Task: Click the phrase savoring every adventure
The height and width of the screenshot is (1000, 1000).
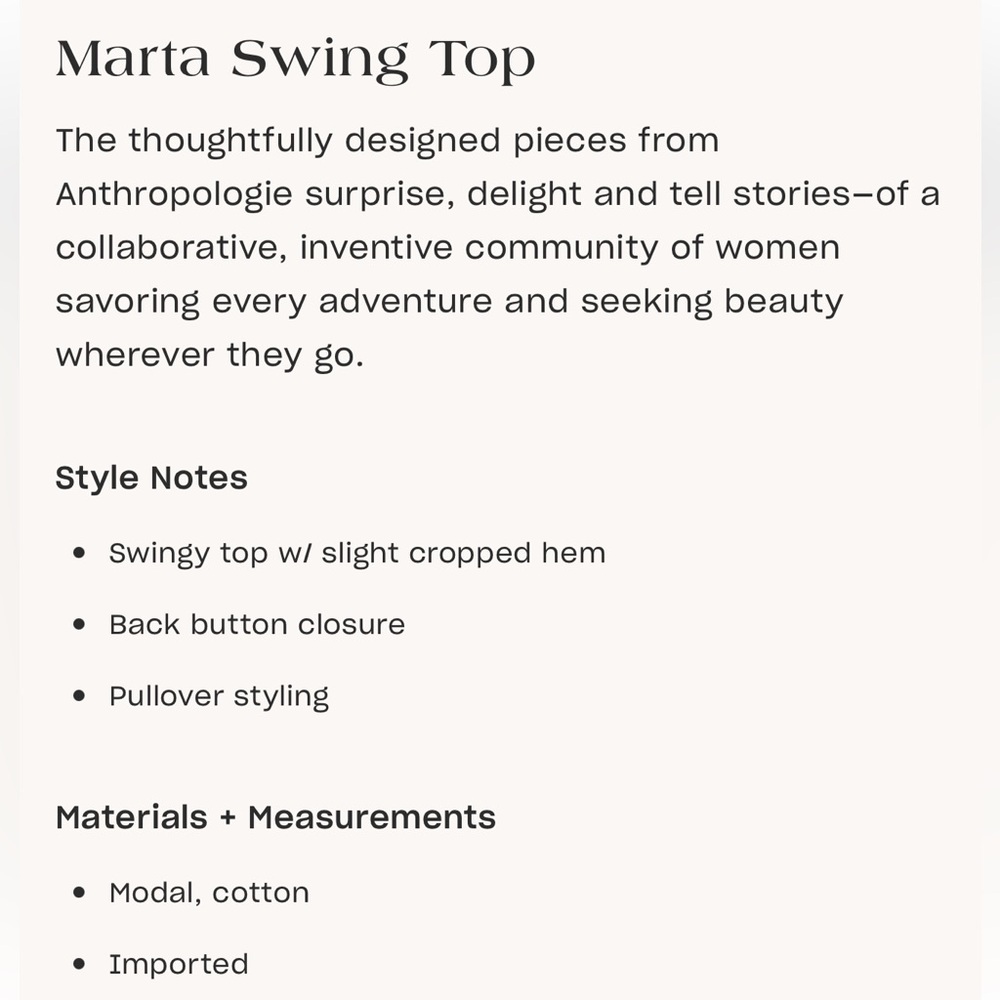Action: point(274,302)
